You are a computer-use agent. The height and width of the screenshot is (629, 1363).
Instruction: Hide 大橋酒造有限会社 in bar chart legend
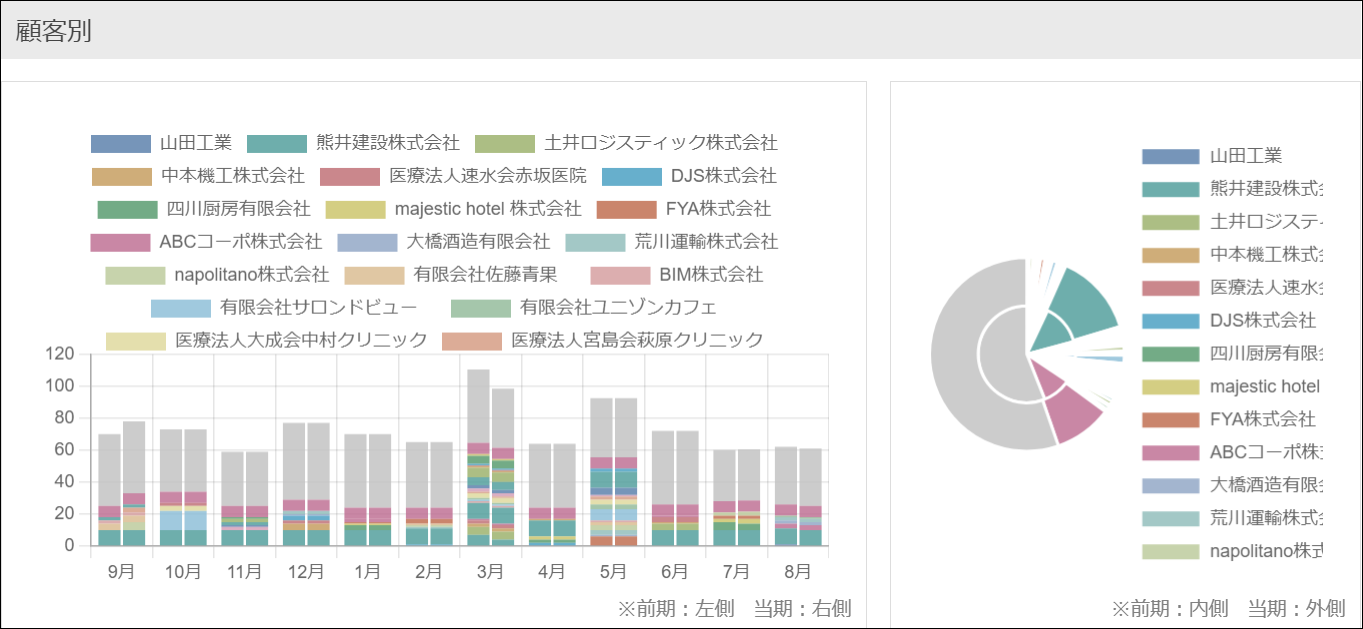(x=443, y=241)
